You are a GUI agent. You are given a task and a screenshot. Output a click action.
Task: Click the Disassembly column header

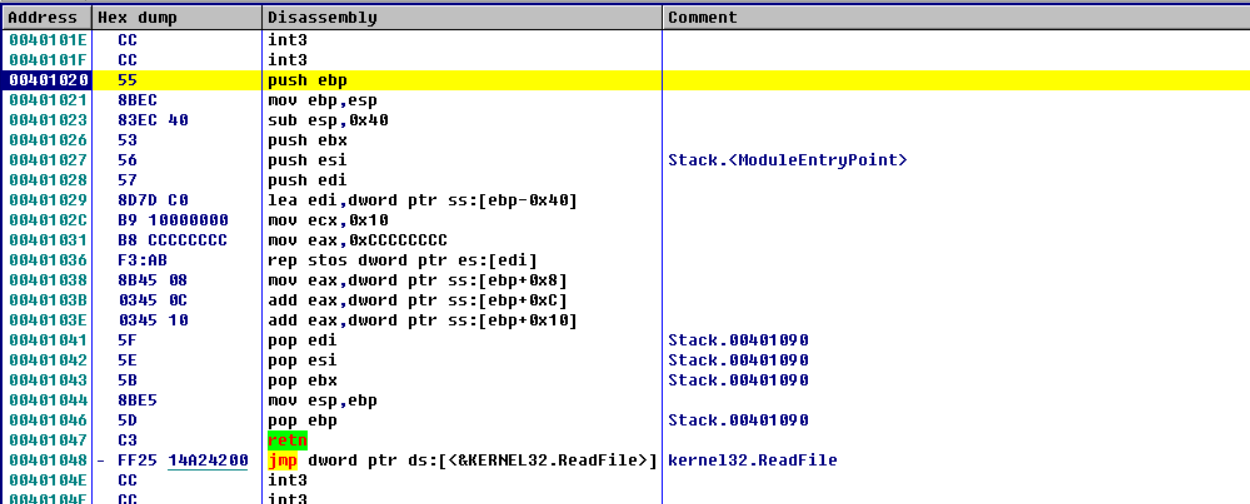(323, 17)
